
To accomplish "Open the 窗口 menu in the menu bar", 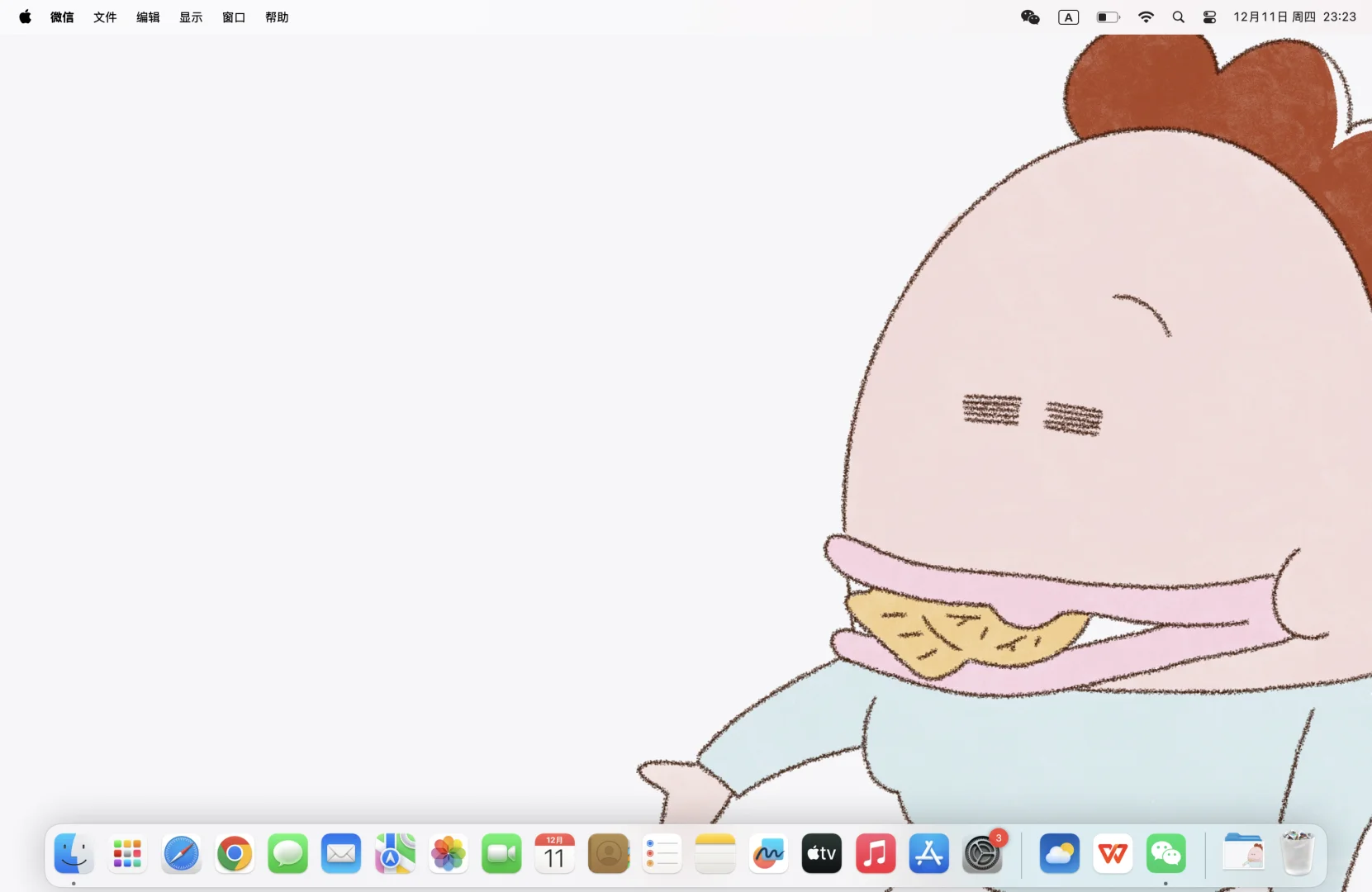I will [x=232, y=17].
